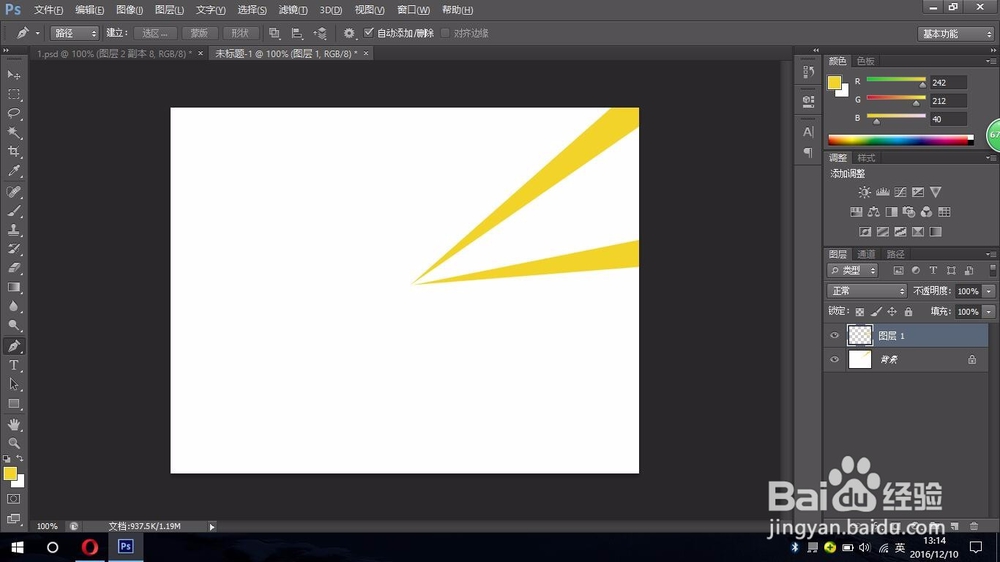Open the 正常 blend mode dropdown

point(867,291)
